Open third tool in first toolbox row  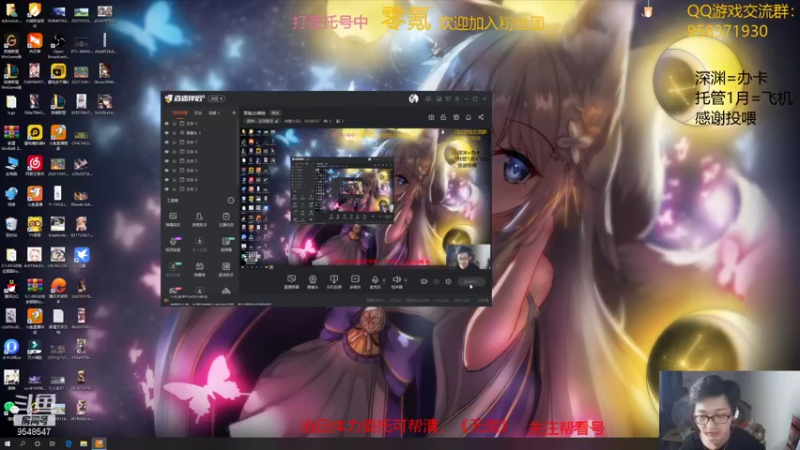click(226, 219)
